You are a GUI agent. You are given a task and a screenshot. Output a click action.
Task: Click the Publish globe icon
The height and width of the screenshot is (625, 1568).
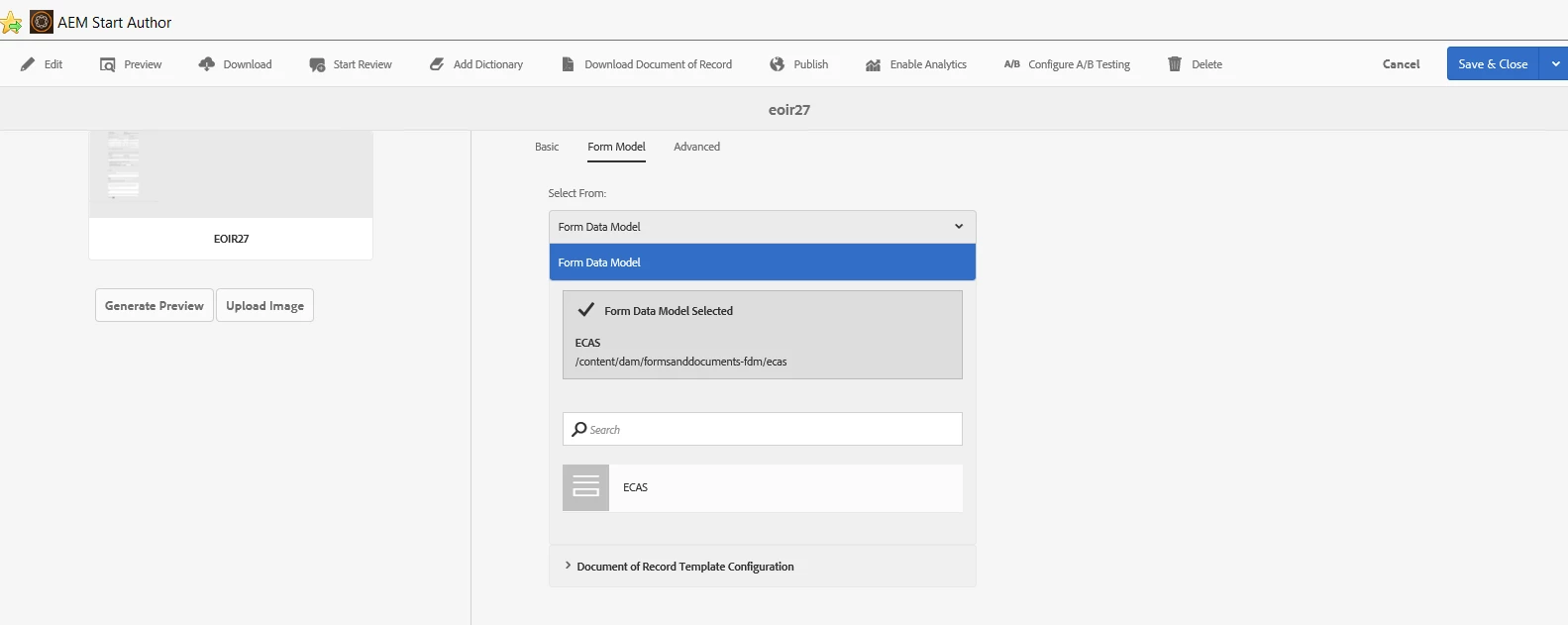[x=778, y=64]
